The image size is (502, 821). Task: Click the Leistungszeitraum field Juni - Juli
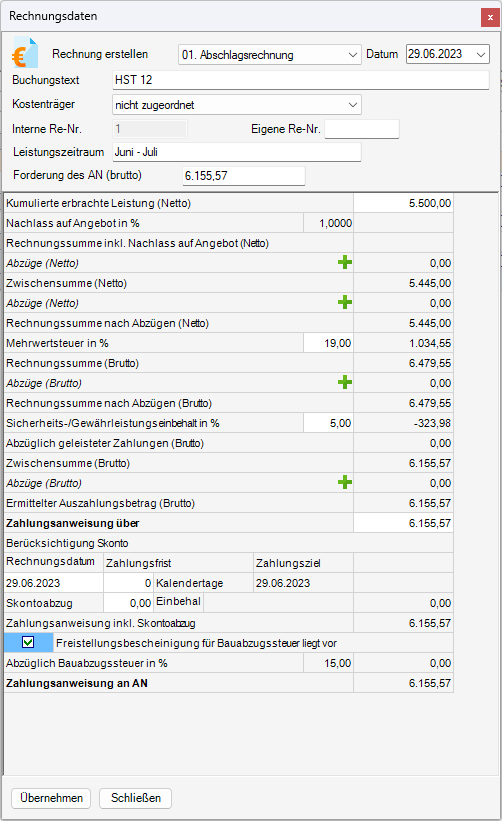pos(237,152)
